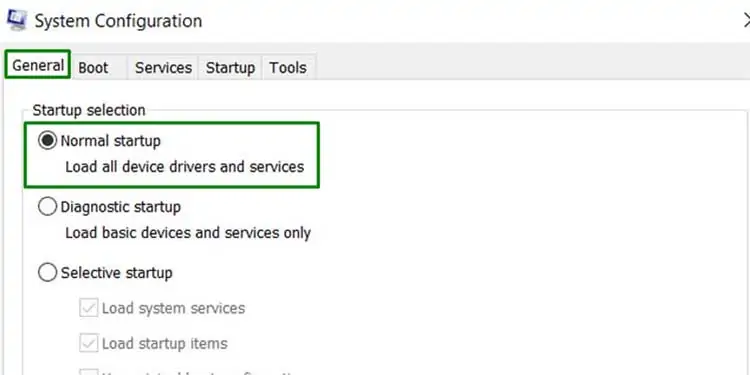750x375 pixels.
Task: Open the Boot tab
Action: pos(93,67)
